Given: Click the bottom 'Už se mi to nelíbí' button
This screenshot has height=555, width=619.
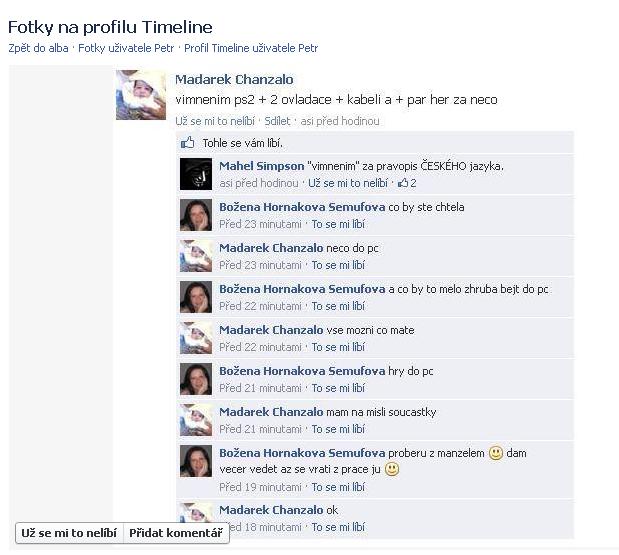Looking at the screenshot, I should click(x=69, y=533).
